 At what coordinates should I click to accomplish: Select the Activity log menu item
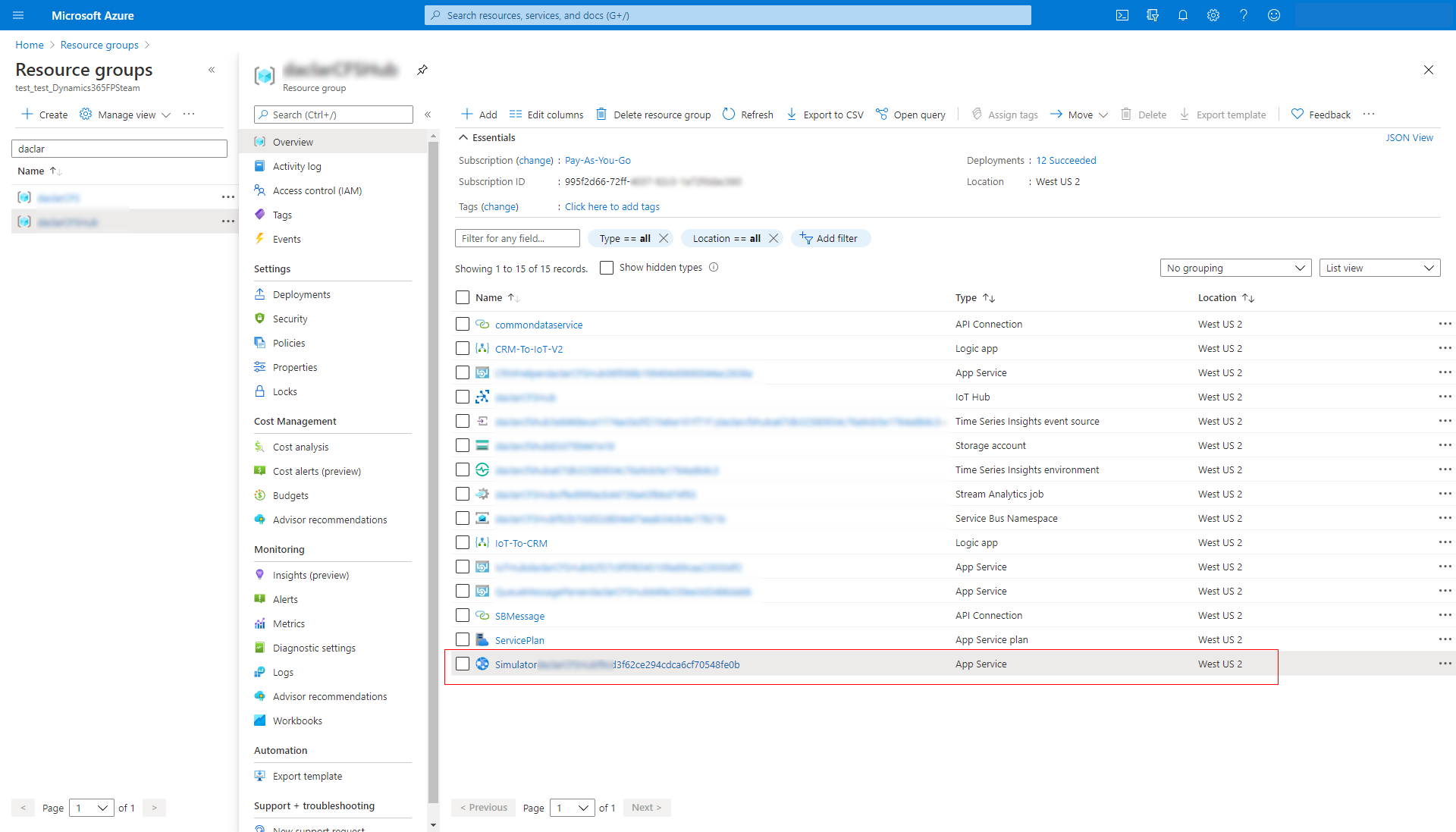(x=298, y=166)
